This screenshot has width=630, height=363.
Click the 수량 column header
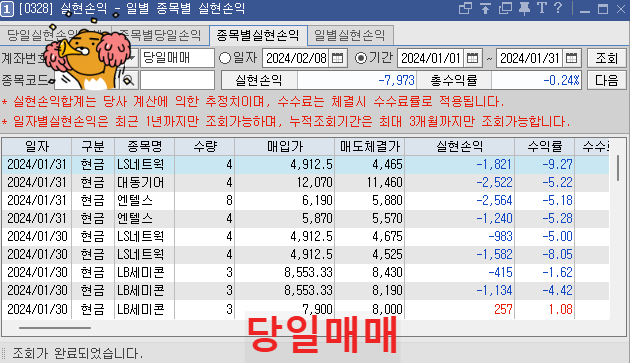205,147
